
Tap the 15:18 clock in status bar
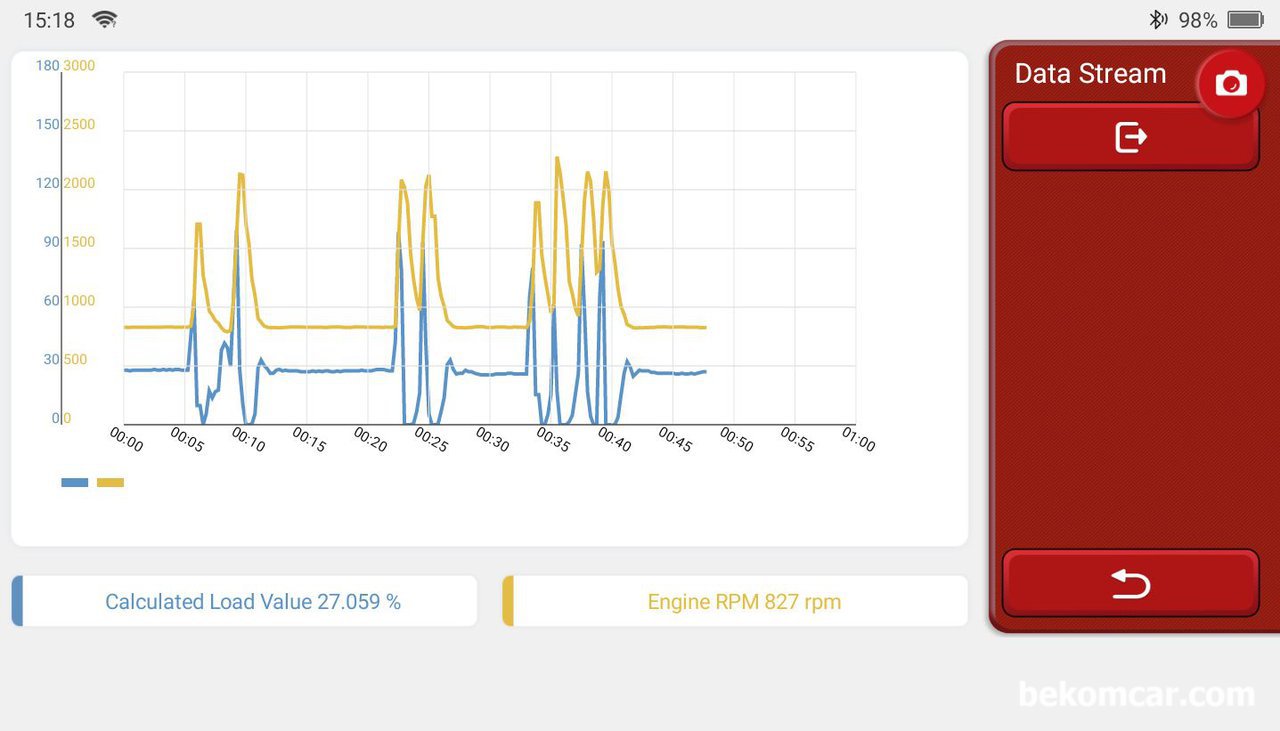tap(49, 20)
